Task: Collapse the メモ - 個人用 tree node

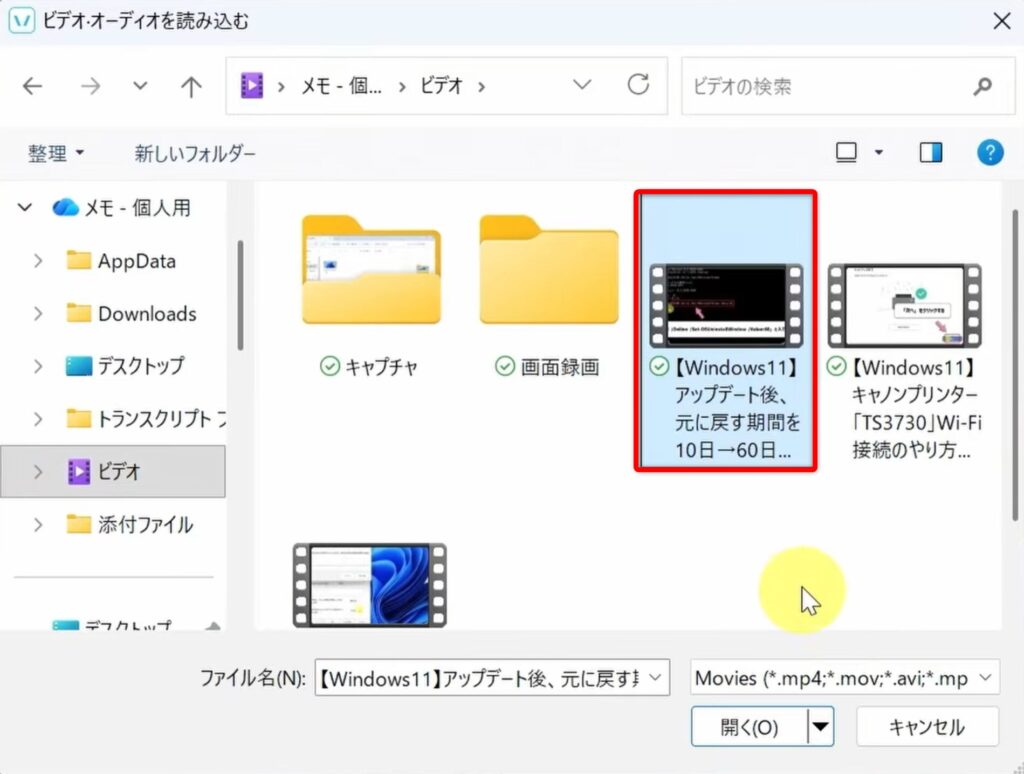Action: point(25,208)
